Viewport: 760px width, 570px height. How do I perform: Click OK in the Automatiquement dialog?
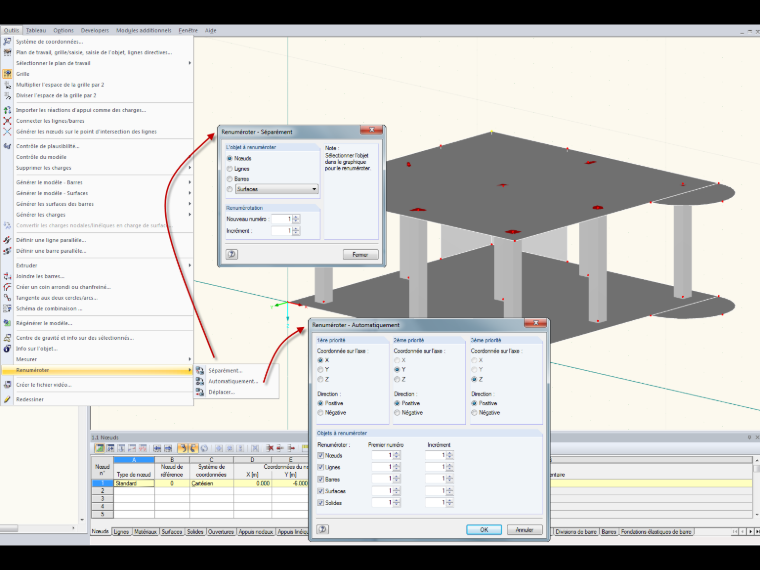pos(484,529)
